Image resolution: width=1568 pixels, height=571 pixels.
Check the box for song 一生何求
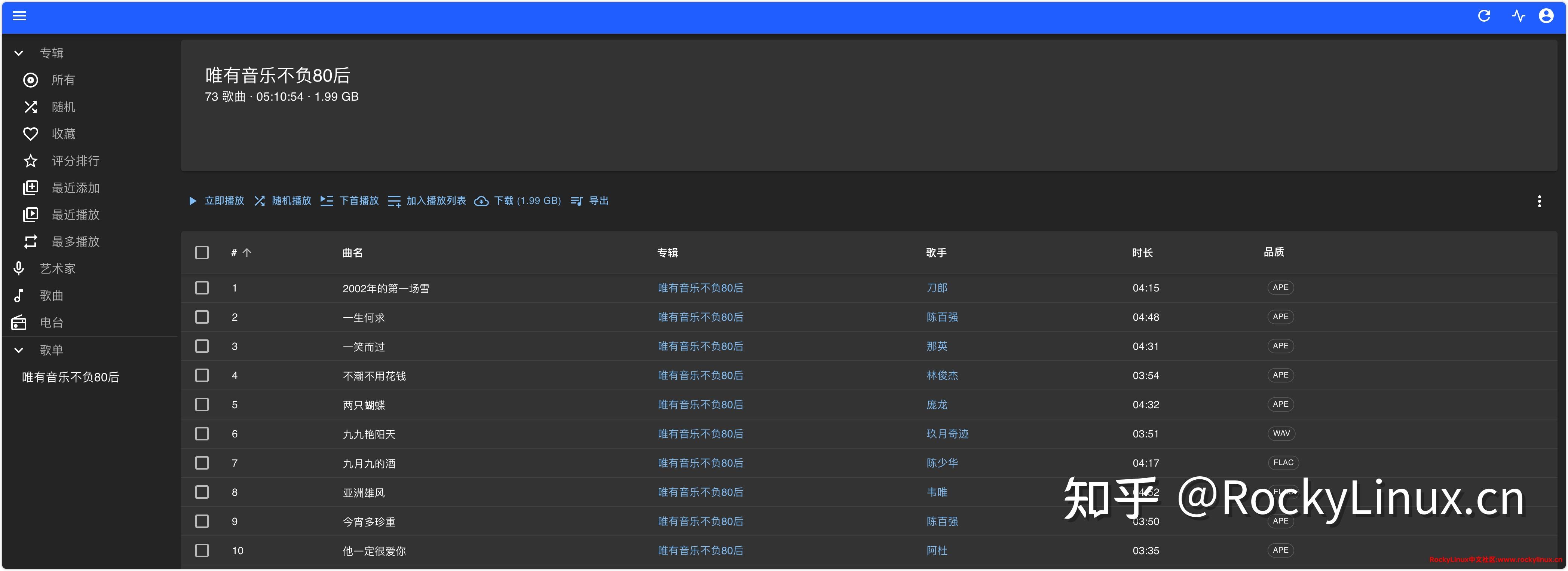tap(202, 317)
